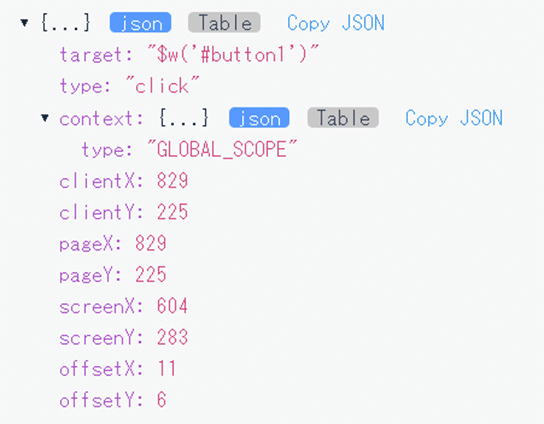Select the screenY 283 value

coord(172,337)
